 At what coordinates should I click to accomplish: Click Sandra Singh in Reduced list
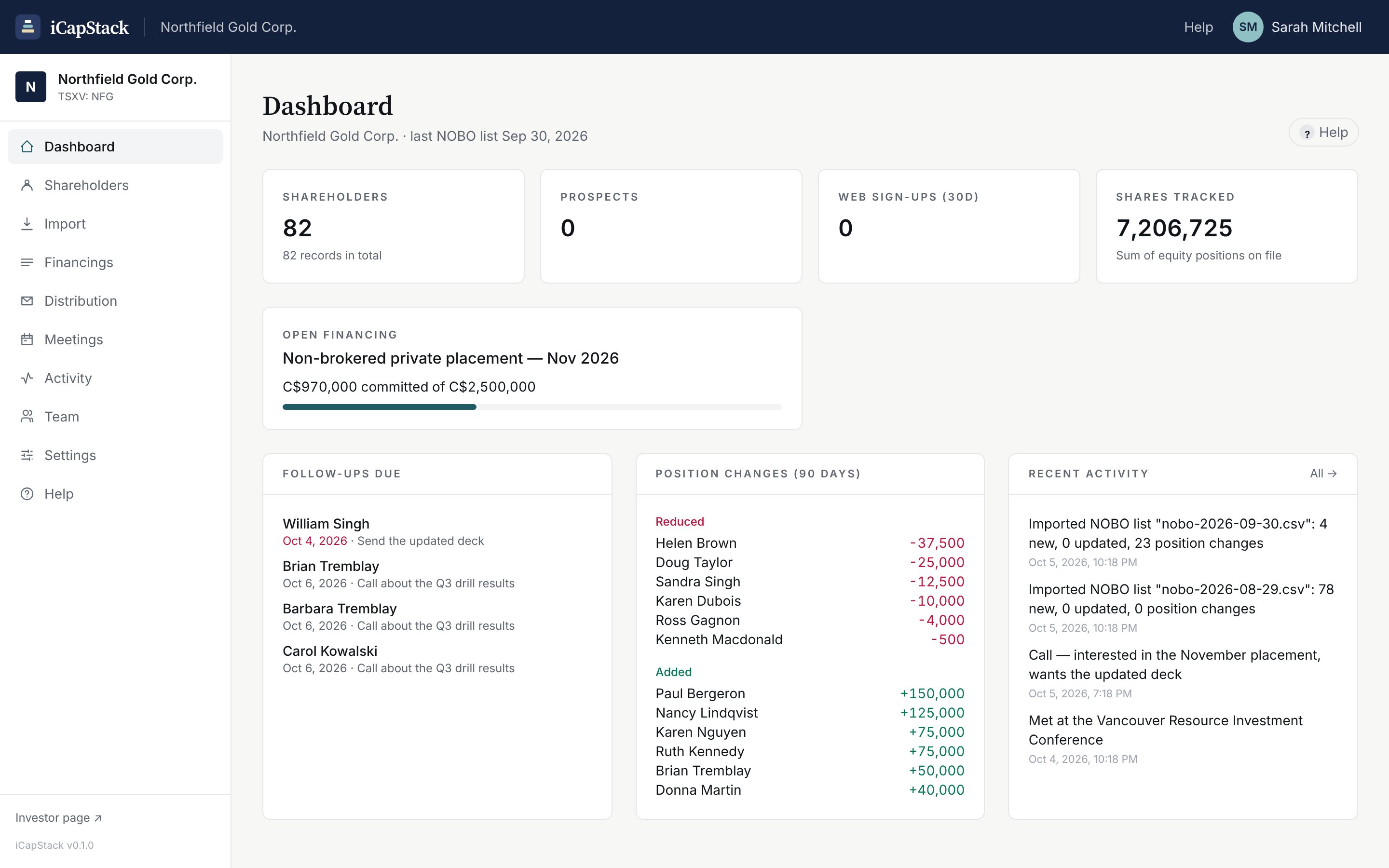pos(698,582)
